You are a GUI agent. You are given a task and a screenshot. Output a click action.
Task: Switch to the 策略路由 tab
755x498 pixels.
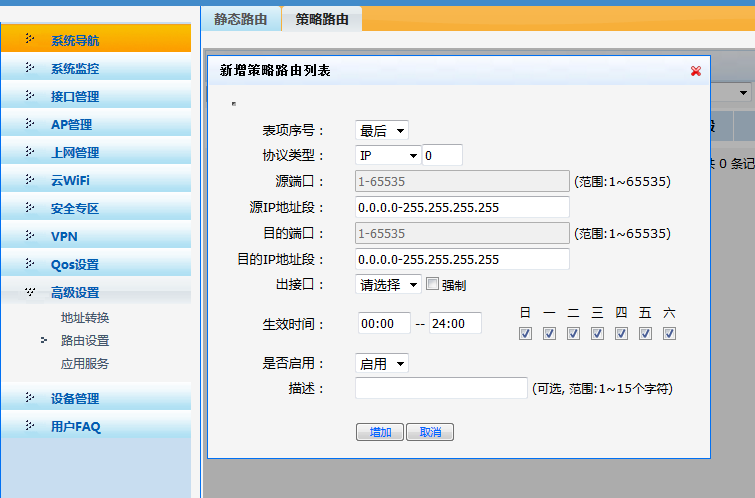click(x=322, y=19)
